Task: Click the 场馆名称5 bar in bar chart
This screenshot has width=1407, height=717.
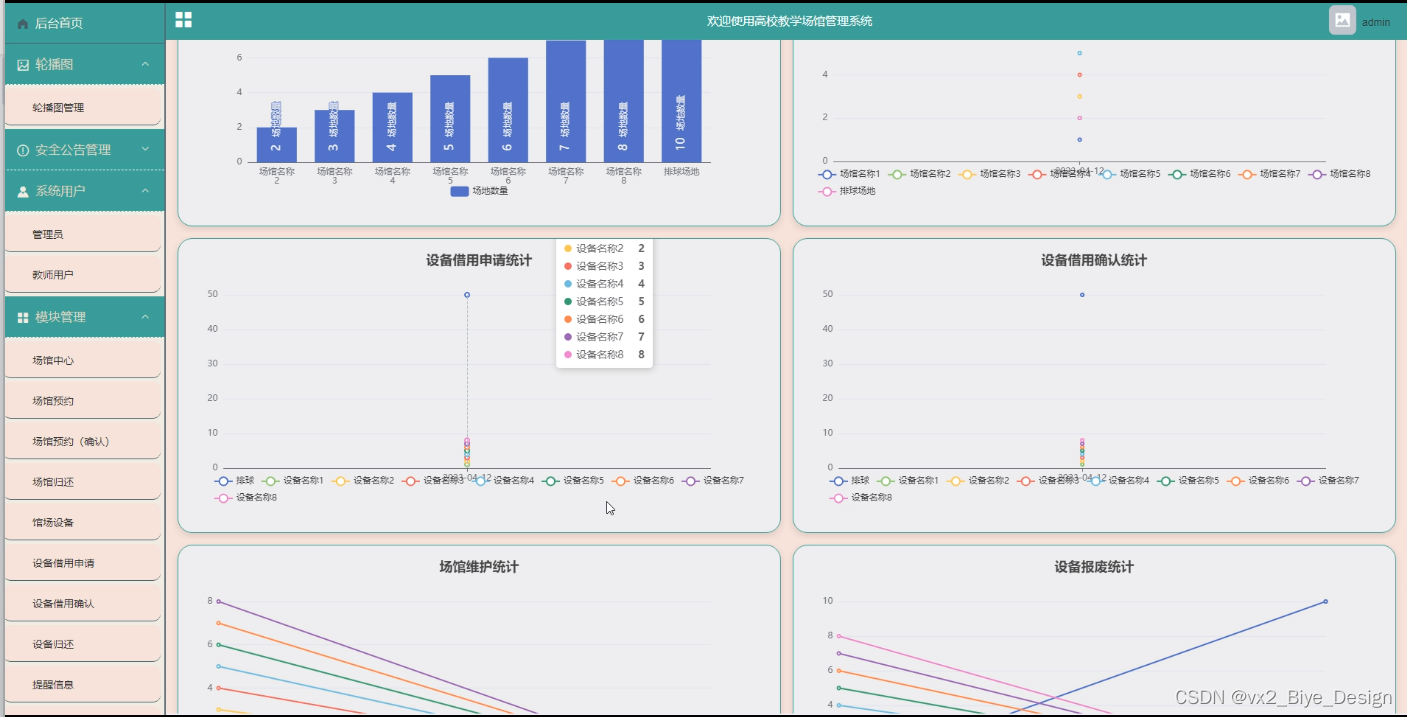Action: 450,118
